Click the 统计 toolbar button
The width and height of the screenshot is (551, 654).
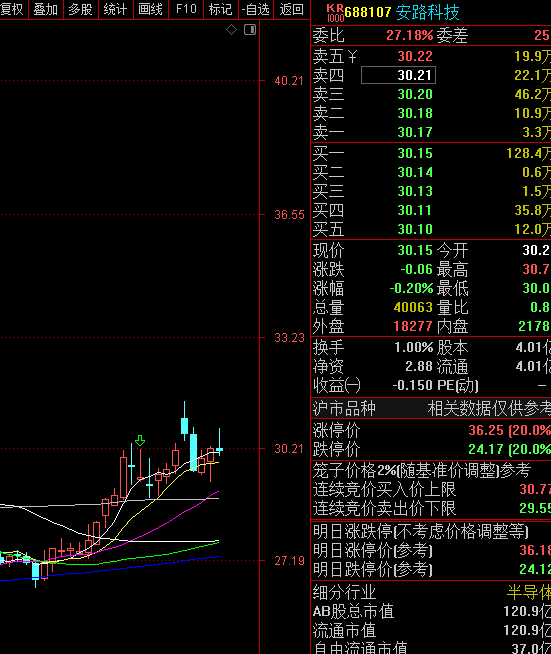[x=116, y=9]
